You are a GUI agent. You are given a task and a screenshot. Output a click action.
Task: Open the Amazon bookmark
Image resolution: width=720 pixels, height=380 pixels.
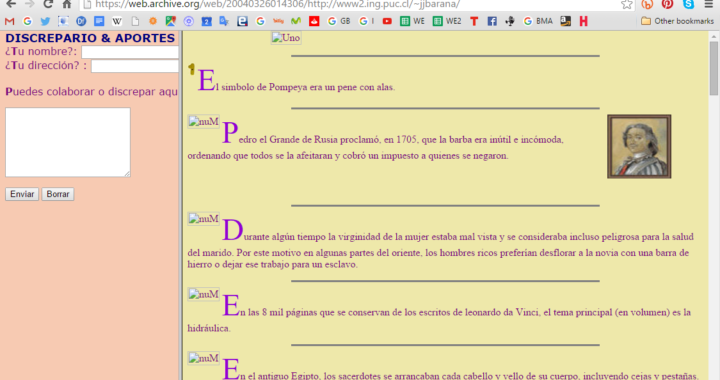tap(565, 21)
